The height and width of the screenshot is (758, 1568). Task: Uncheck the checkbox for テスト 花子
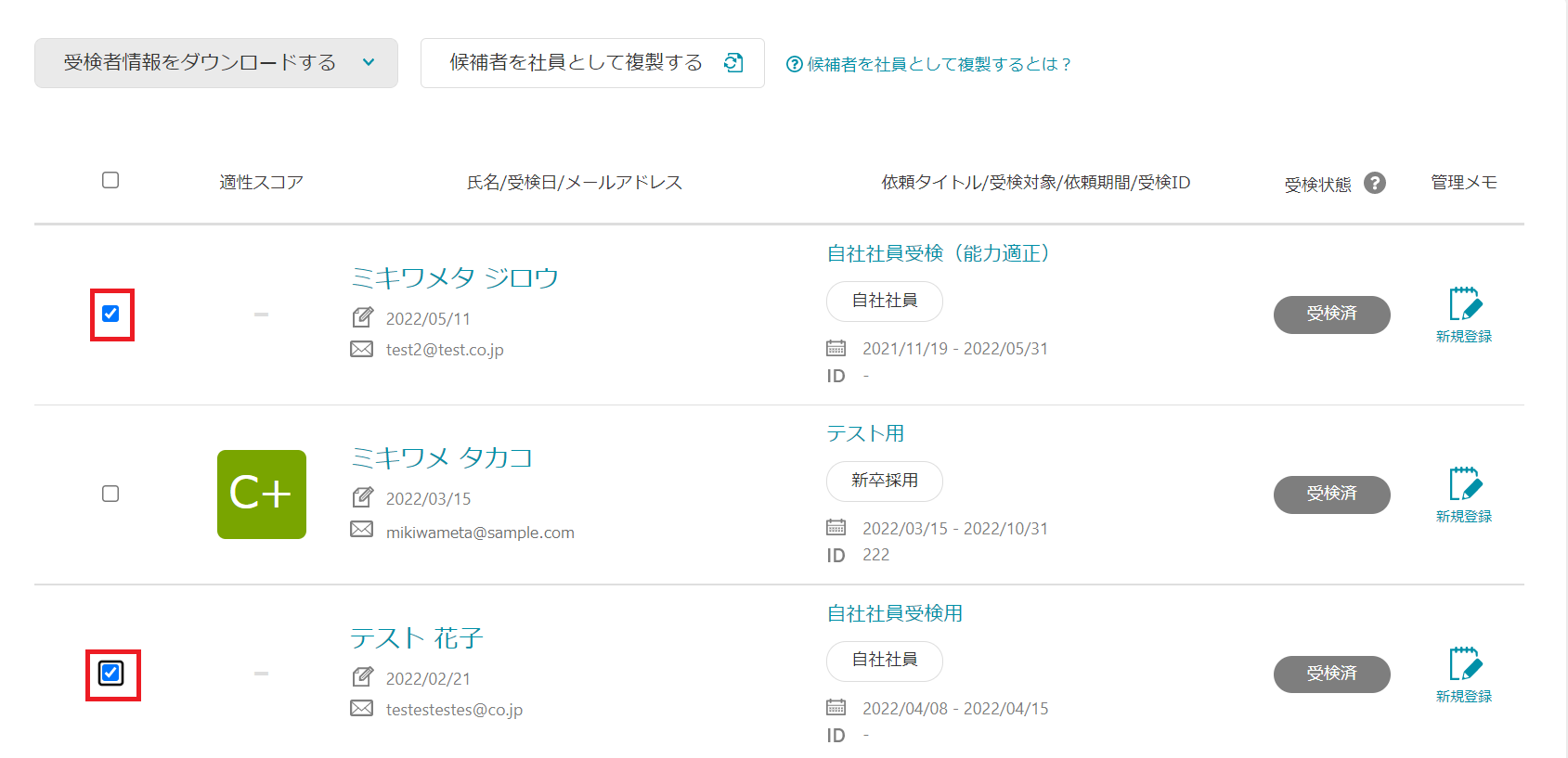110,673
